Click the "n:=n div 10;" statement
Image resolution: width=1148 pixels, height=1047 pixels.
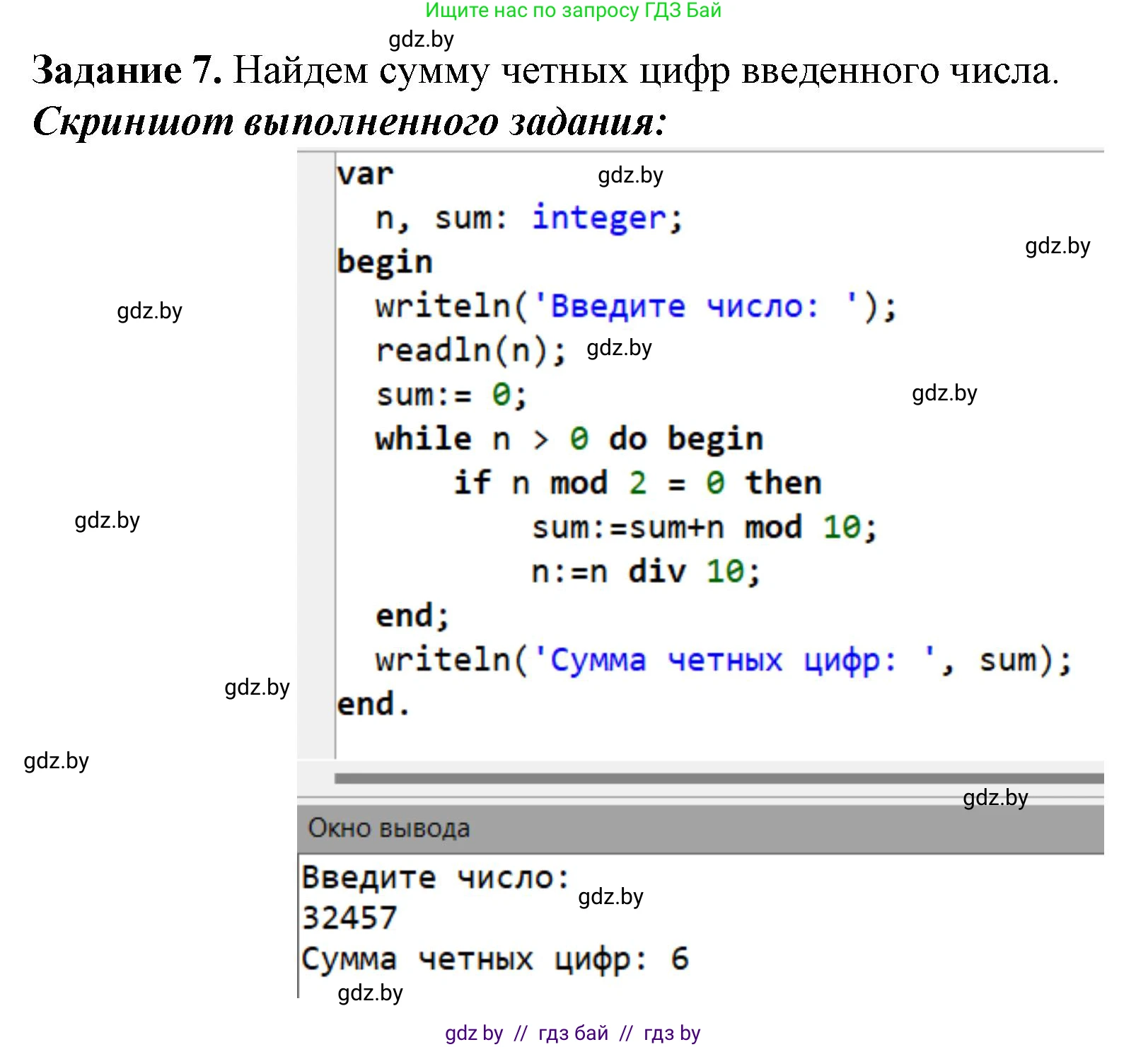pyautogui.click(x=645, y=572)
